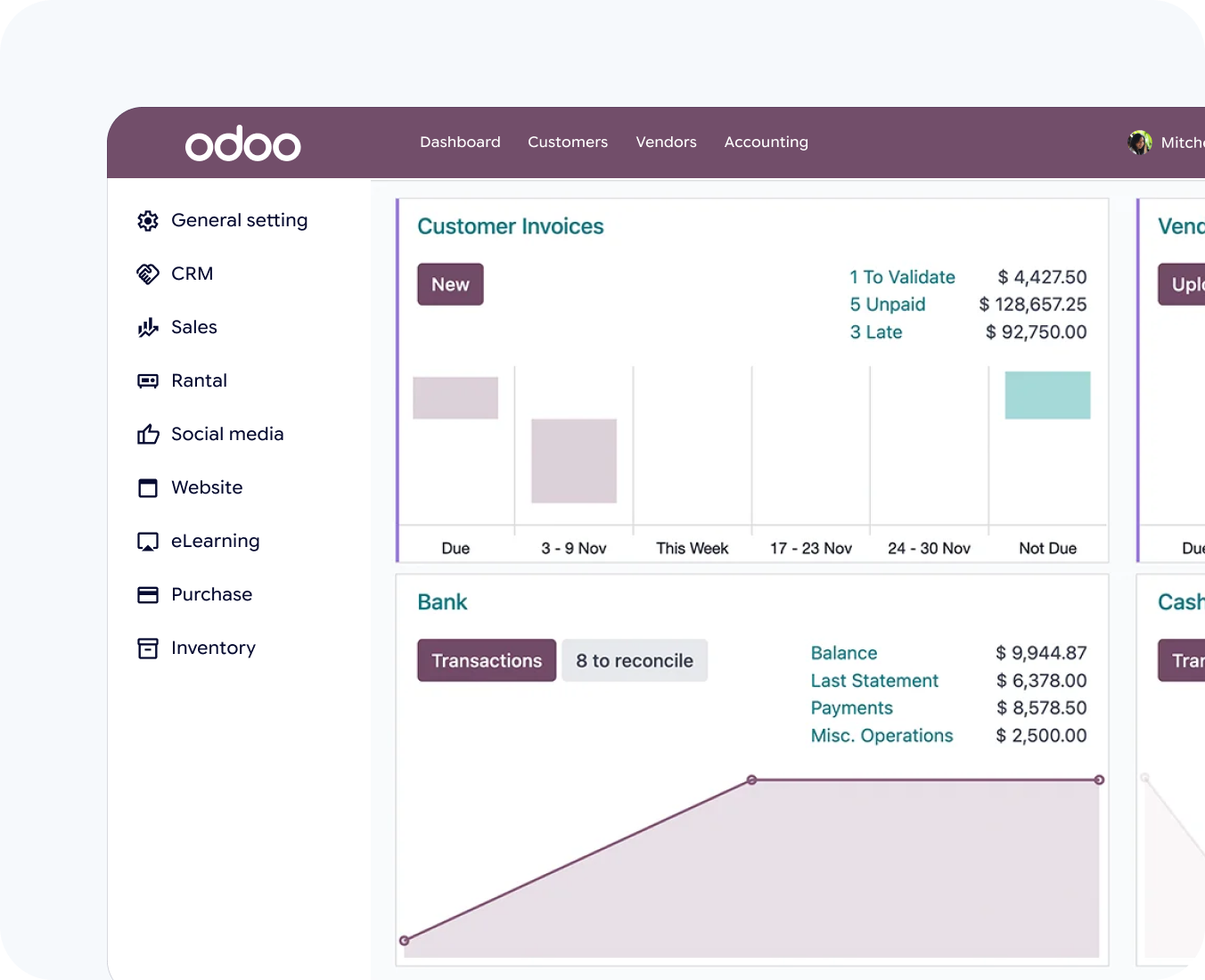Click the teal Not Due chart bar
The width and height of the screenshot is (1205, 980).
click(x=1047, y=396)
